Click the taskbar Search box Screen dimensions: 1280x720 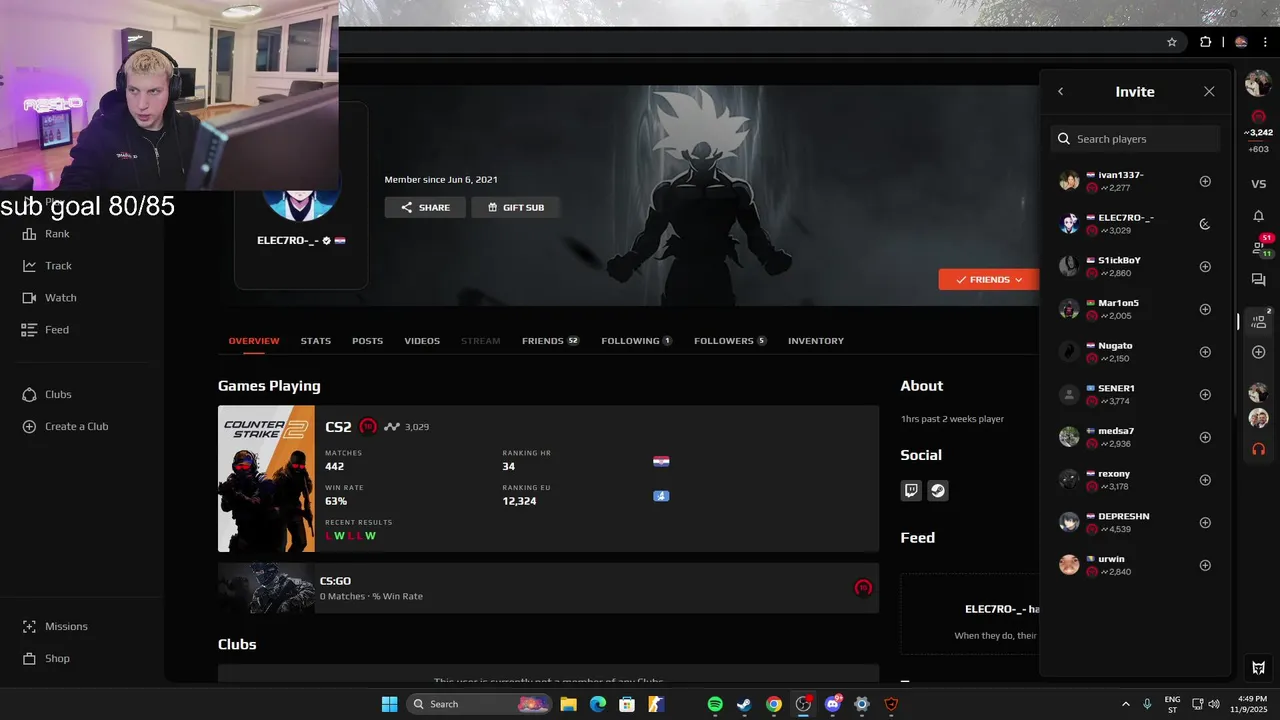coord(479,704)
